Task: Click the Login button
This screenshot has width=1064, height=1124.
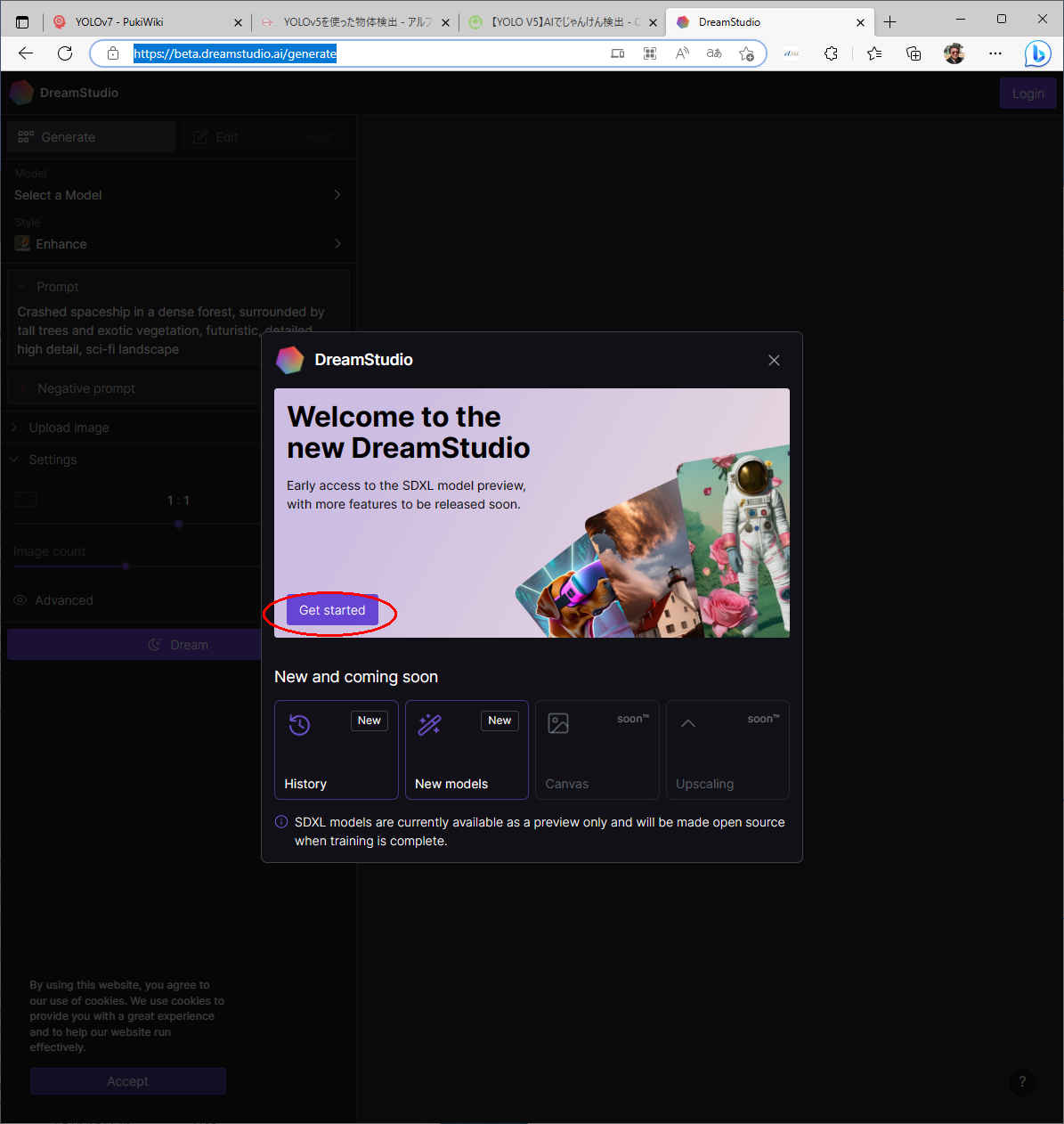Action: 1028,94
